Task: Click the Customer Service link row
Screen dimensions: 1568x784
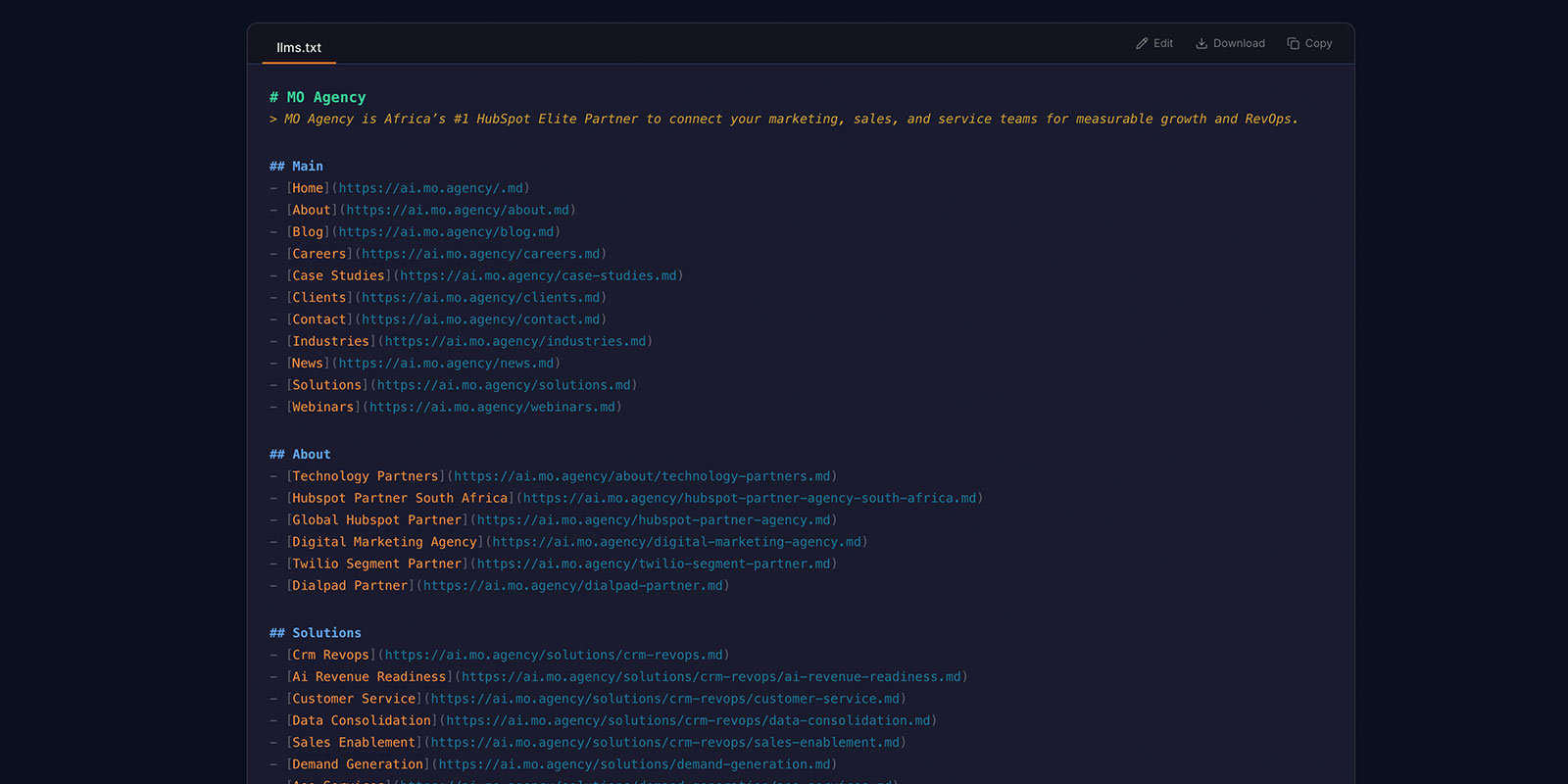Action: click(588, 699)
